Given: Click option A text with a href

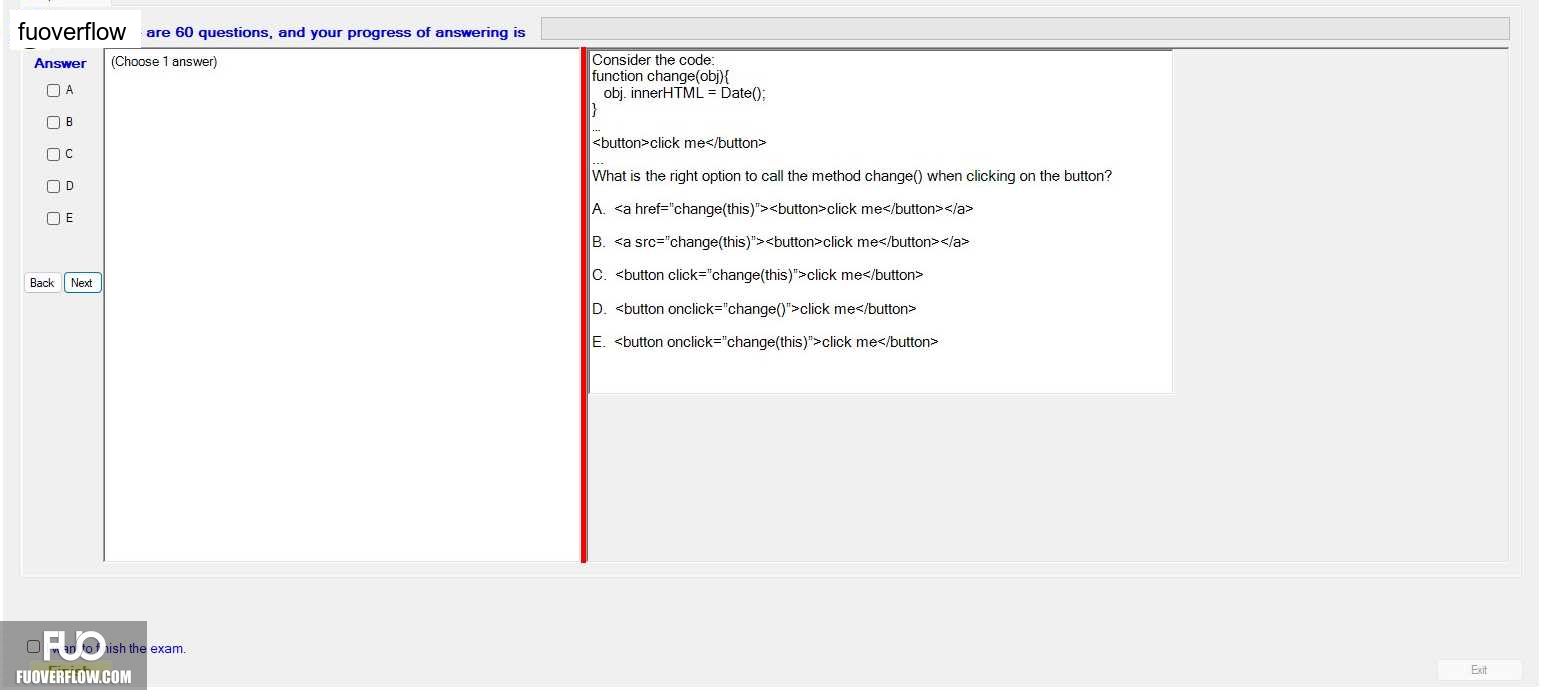Looking at the screenshot, I should click(782, 209).
